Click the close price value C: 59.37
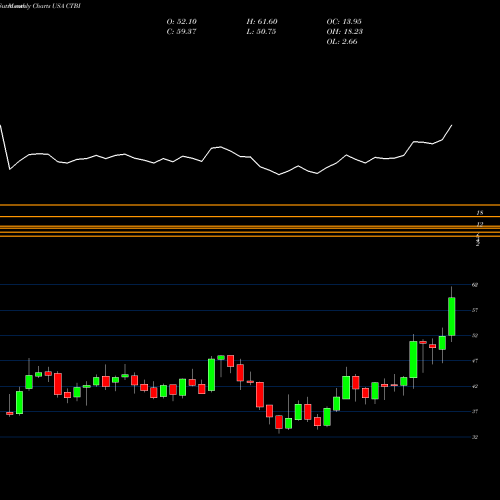500x500 pixels. point(181,32)
